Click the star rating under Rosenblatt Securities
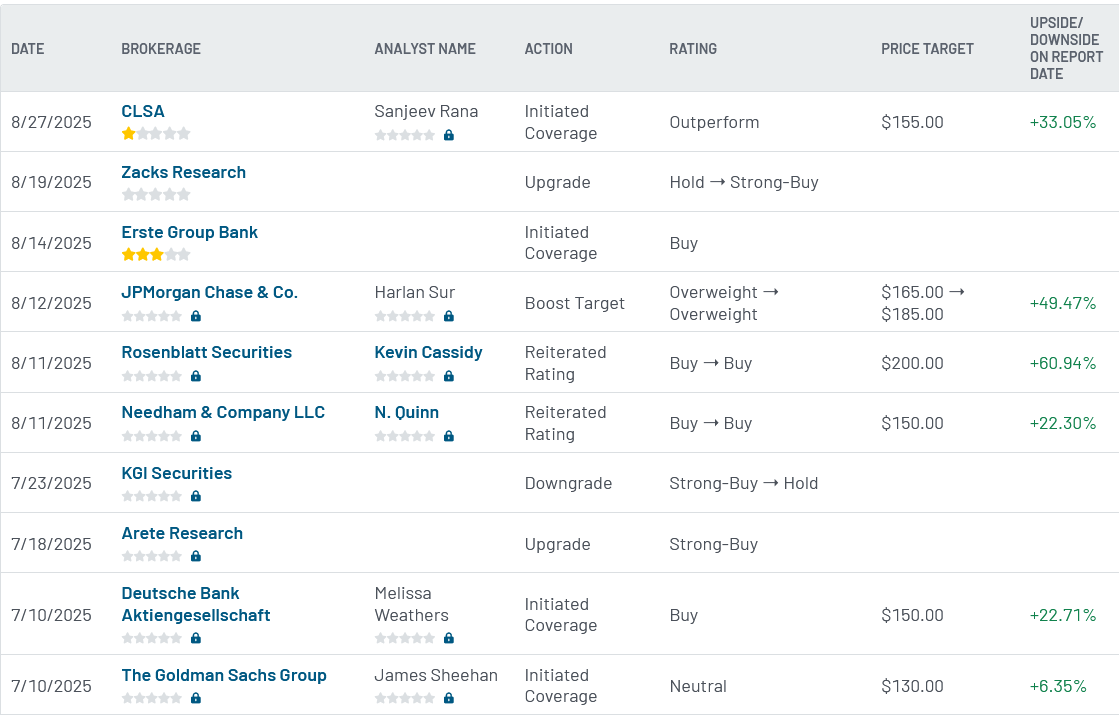Image resolution: width=1119 pixels, height=715 pixels. coord(151,376)
